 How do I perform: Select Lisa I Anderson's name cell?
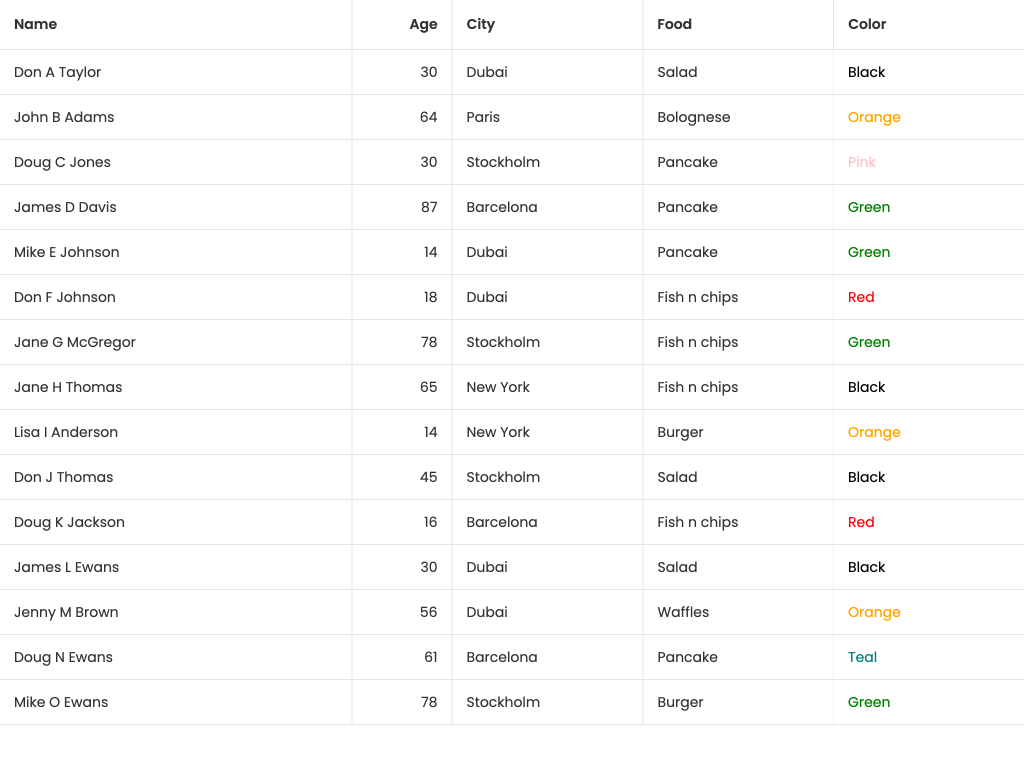tap(66, 432)
